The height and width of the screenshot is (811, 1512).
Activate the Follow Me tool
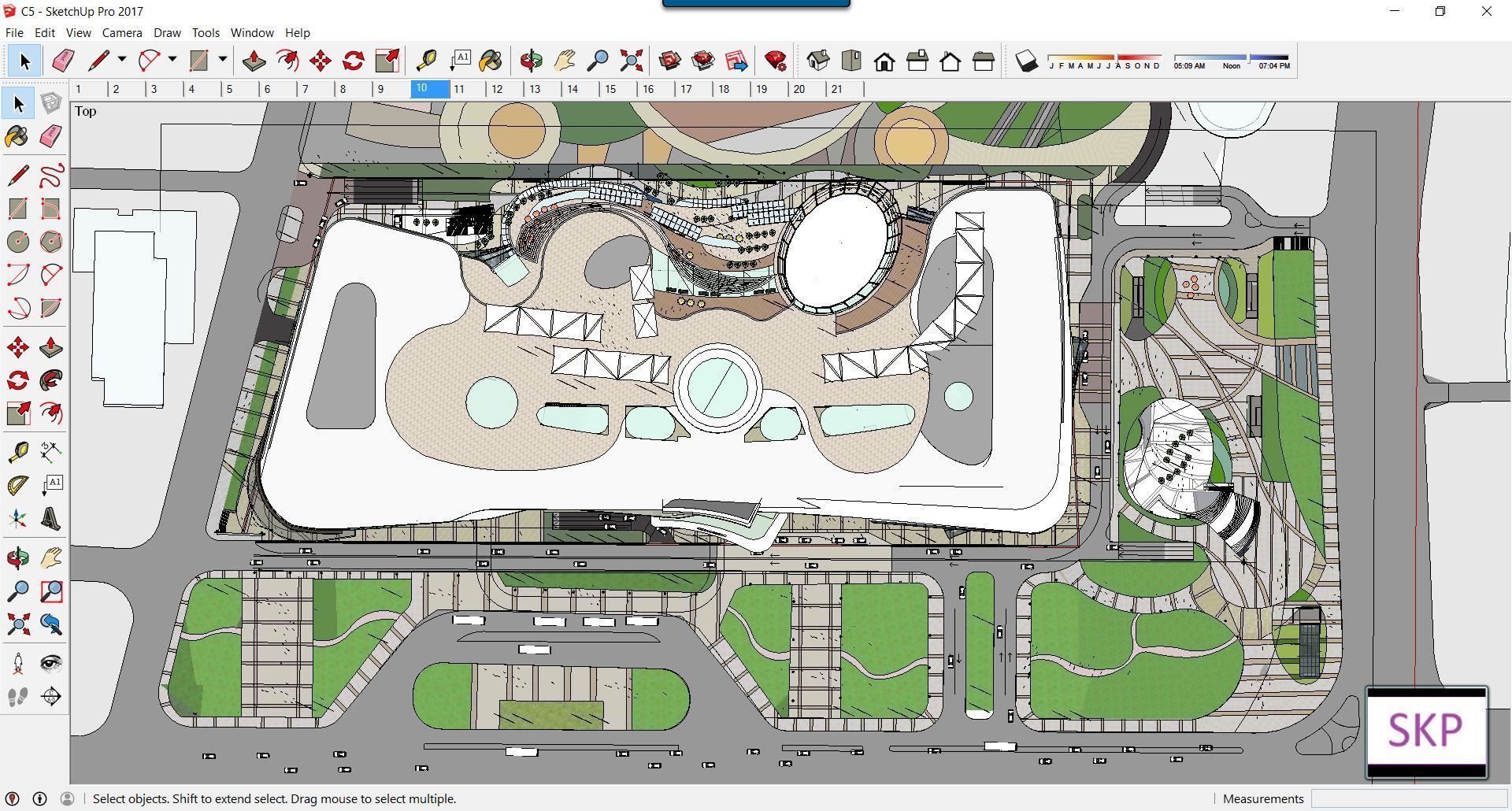point(51,380)
